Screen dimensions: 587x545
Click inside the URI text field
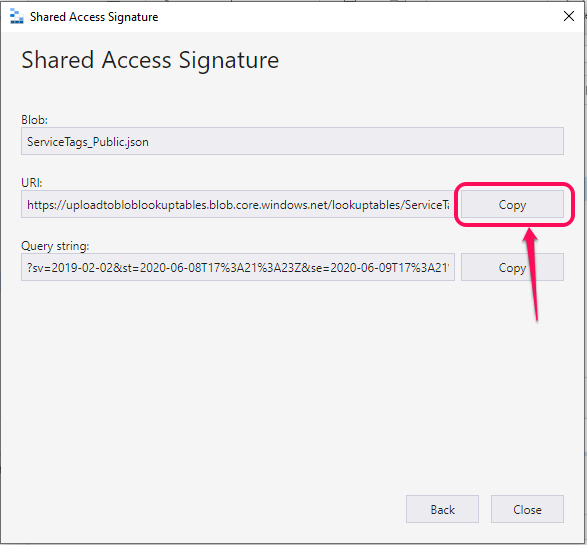click(x=238, y=204)
